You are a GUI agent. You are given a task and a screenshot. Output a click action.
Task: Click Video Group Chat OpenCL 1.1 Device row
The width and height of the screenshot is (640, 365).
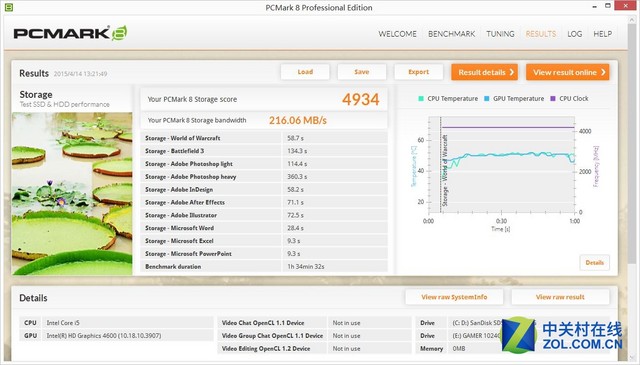coord(314,336)
